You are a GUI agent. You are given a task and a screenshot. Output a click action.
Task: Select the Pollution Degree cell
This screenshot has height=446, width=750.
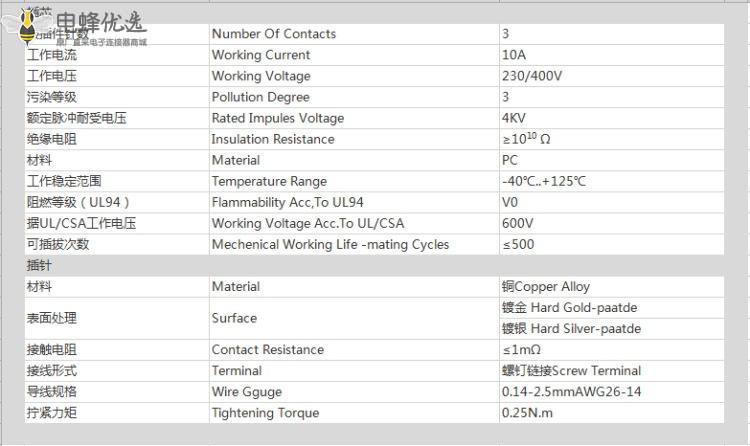coord(259,97)
